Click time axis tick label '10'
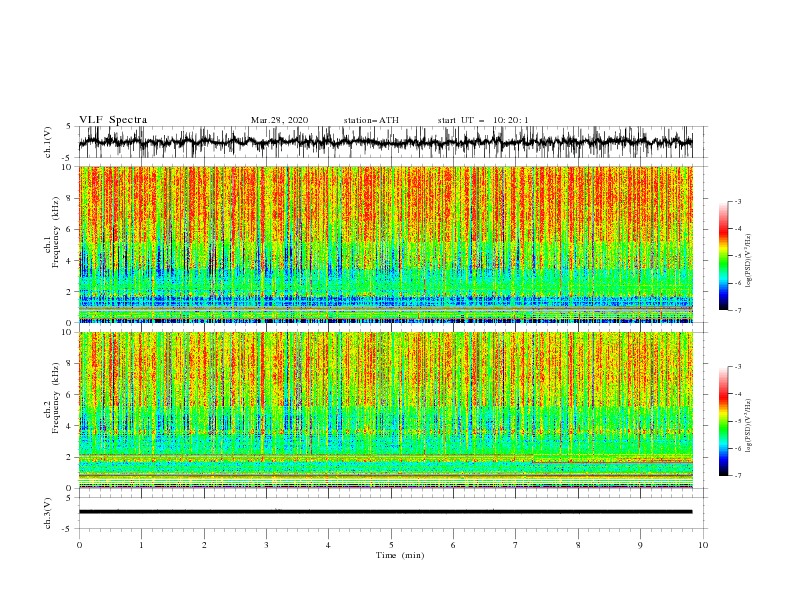792x612 pixels. 703,545
